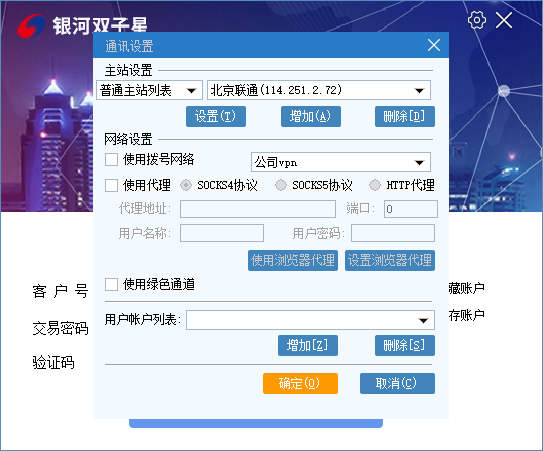Viewport: 543px width, 451px height.
Task: Click 增加[Z] to add an account
Action: click(x=308, y=345)
